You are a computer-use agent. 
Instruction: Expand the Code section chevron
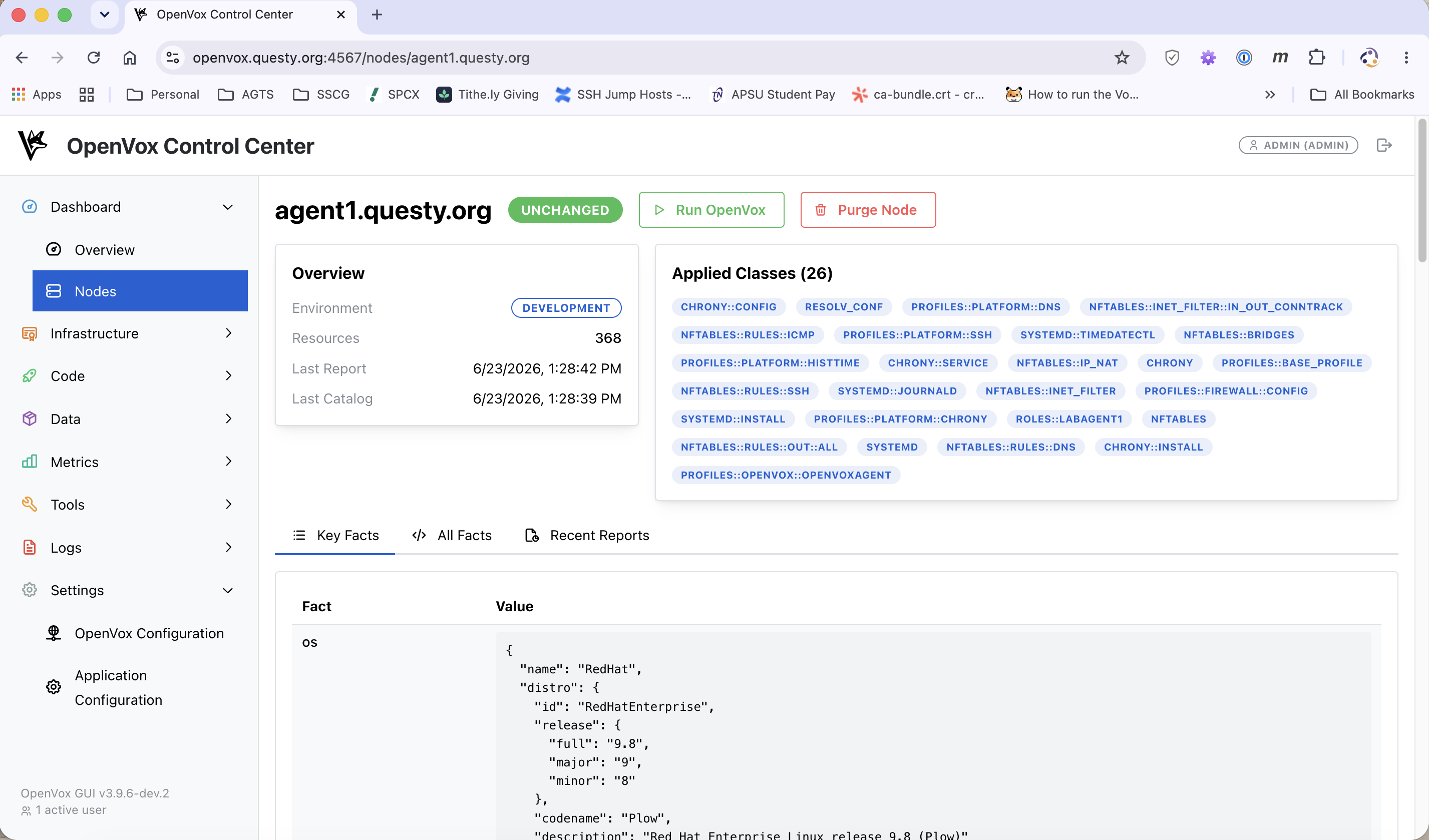pyautogui.click(x=228, y=376)
